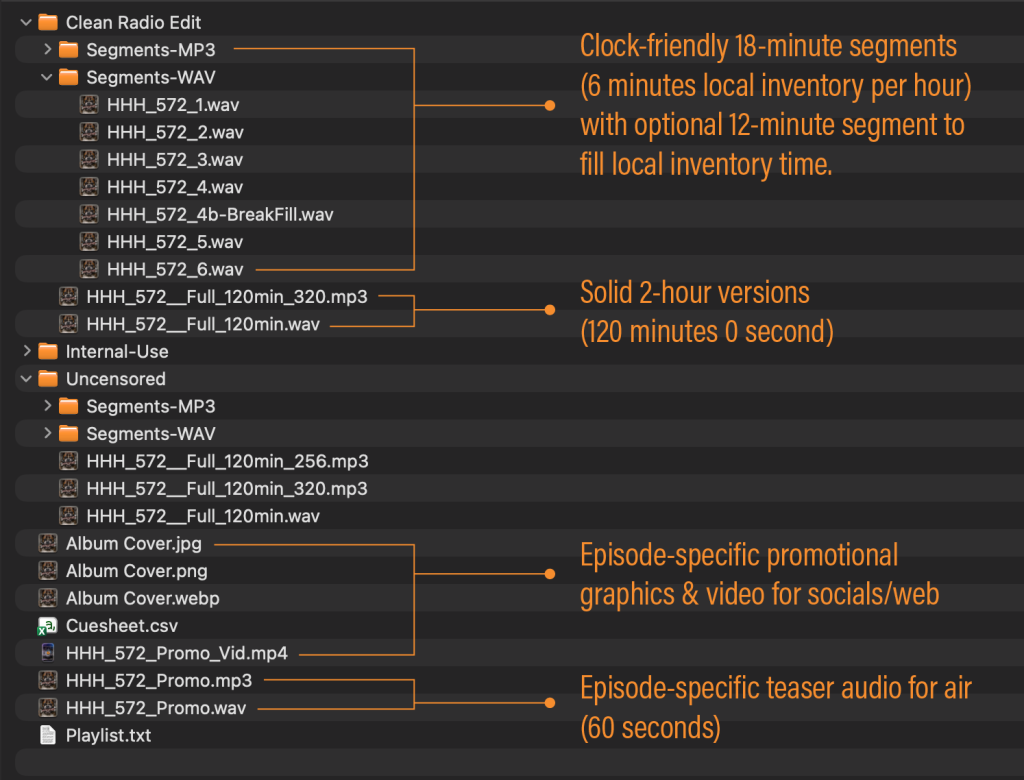Select file name HHH_572_3.wav
Image resolution: width=1024 pixels, height=780 pixels.
click(x=175, y=159)
